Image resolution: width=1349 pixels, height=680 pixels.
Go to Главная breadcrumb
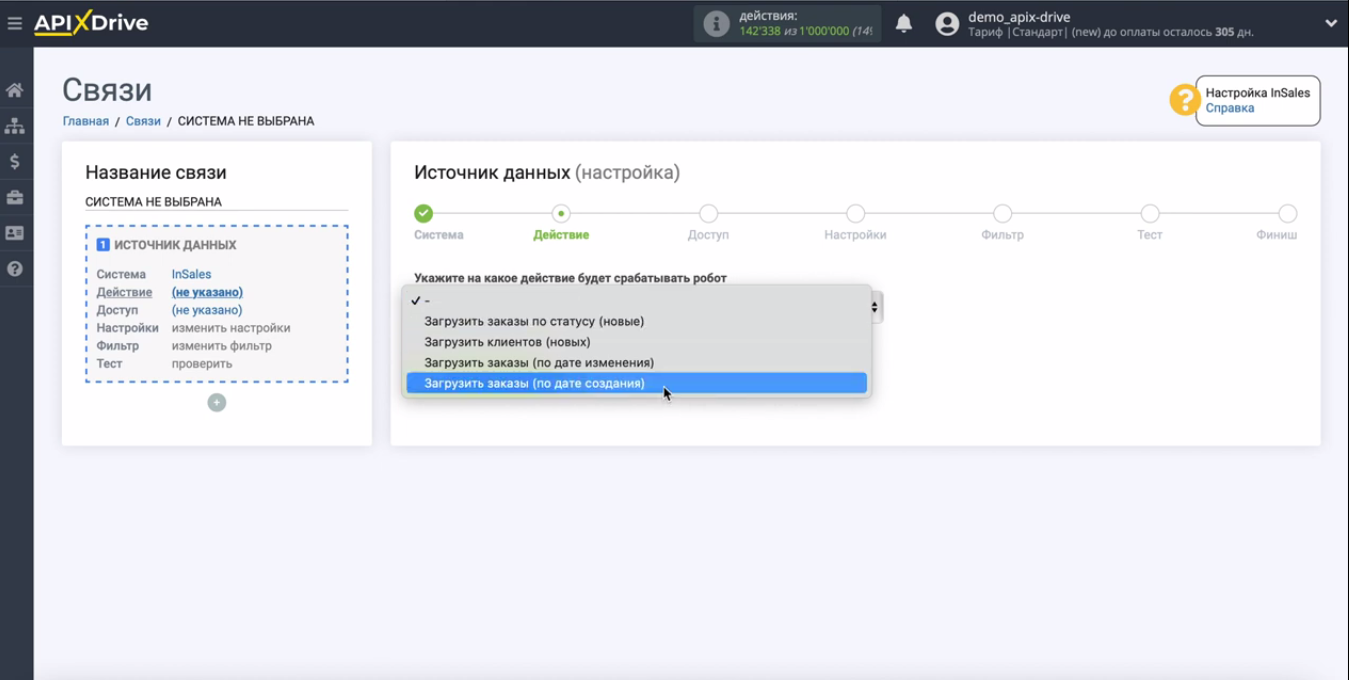click(86, 121)
